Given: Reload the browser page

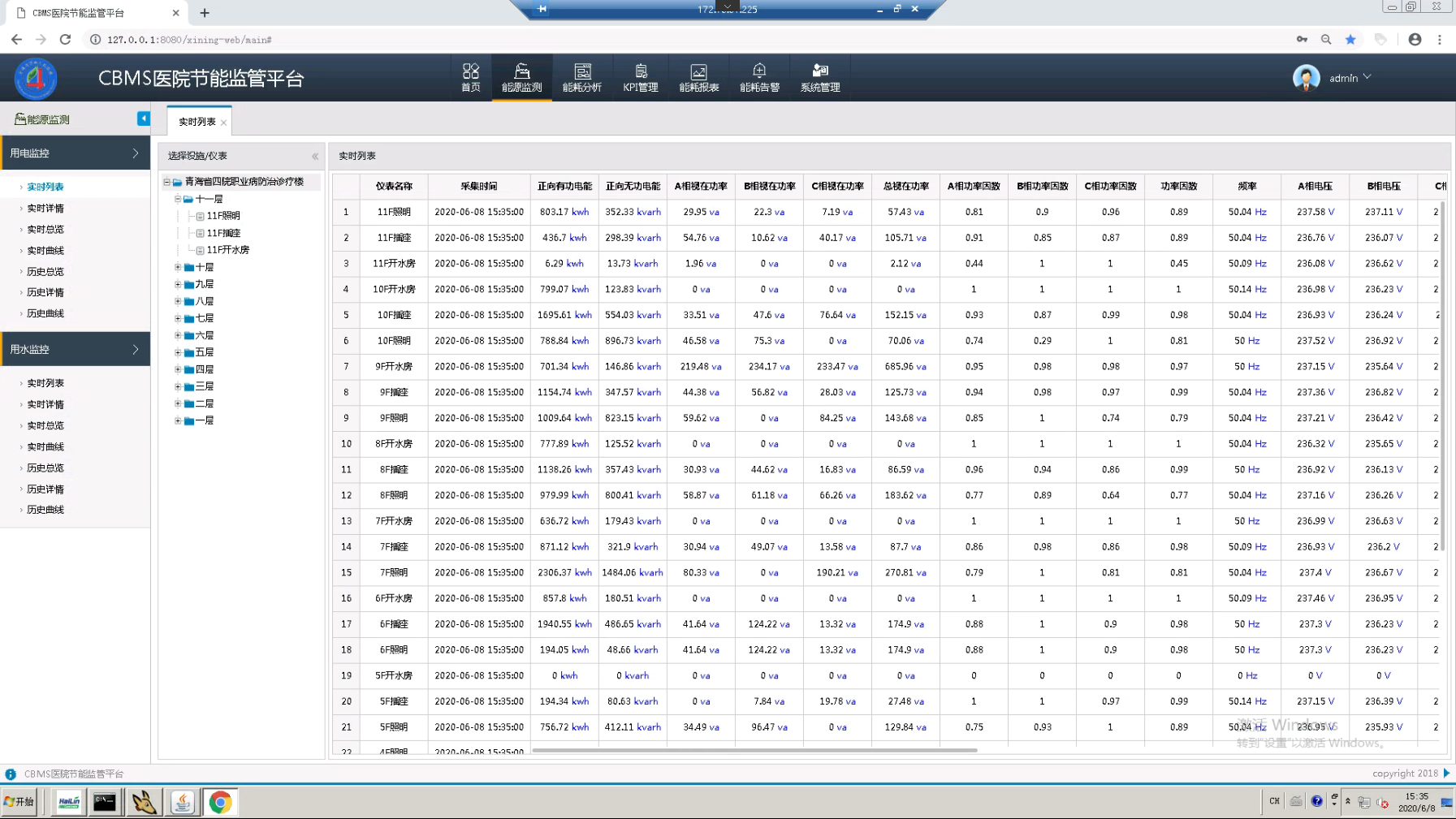Looking at the screenshot, I should (x=66, y=39).
